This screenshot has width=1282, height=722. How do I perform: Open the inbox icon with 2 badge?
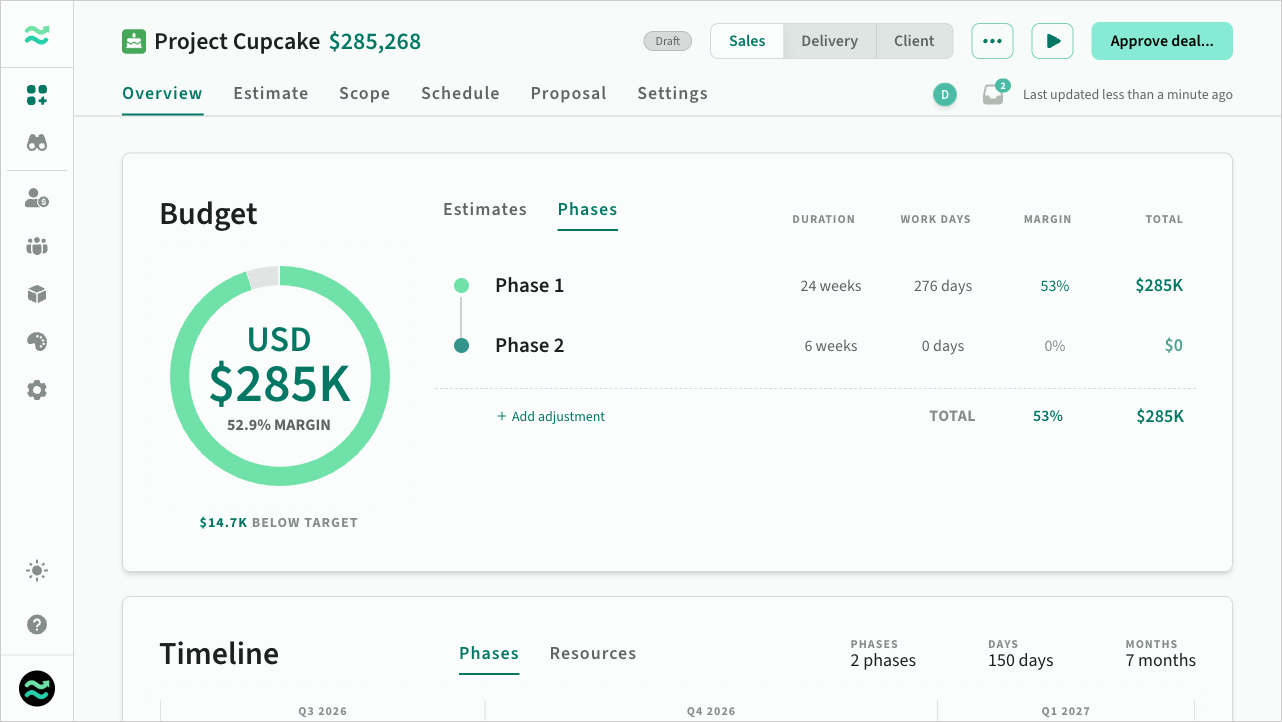click(x=994, y=94)
